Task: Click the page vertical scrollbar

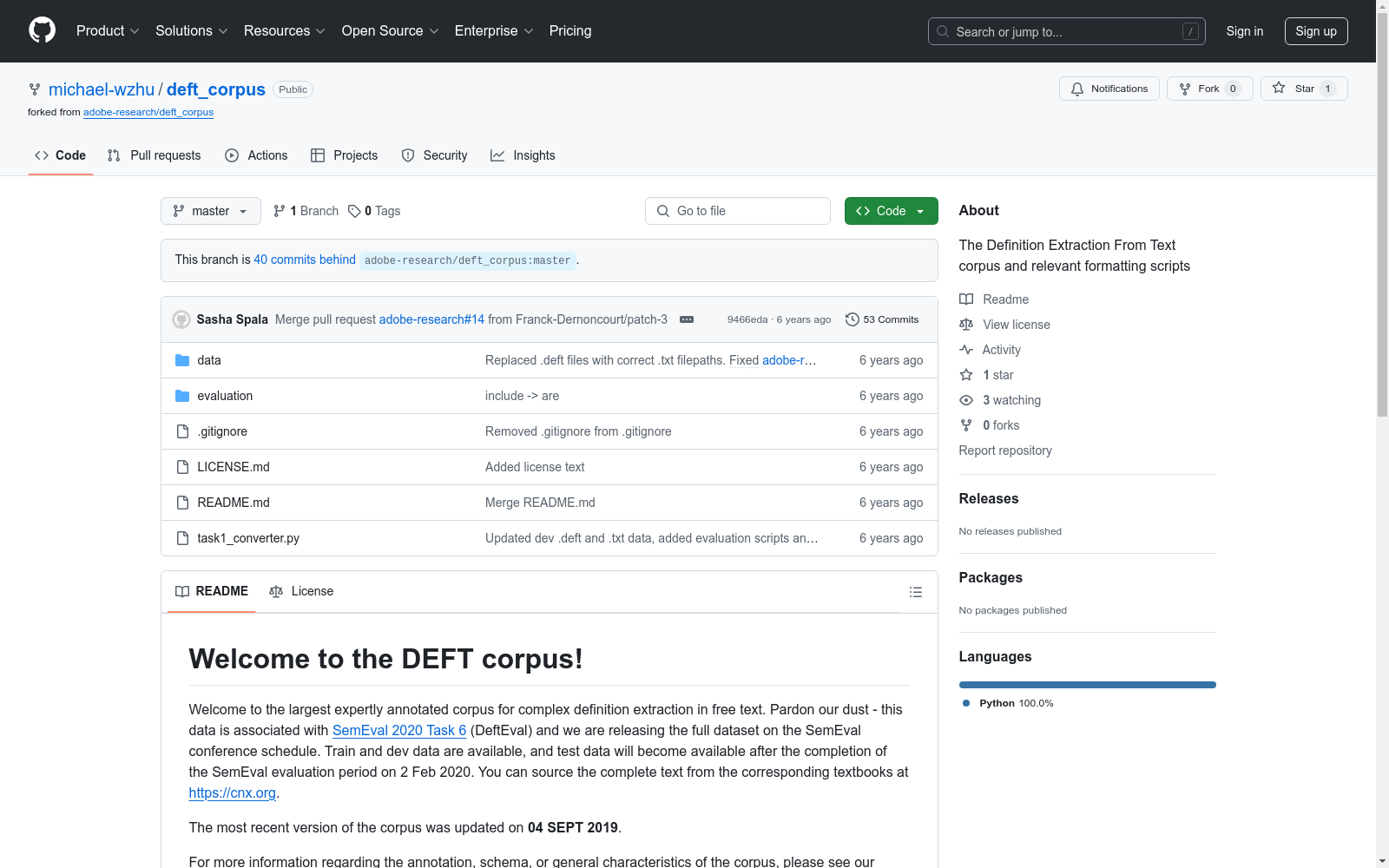Action: point(1382,434)
